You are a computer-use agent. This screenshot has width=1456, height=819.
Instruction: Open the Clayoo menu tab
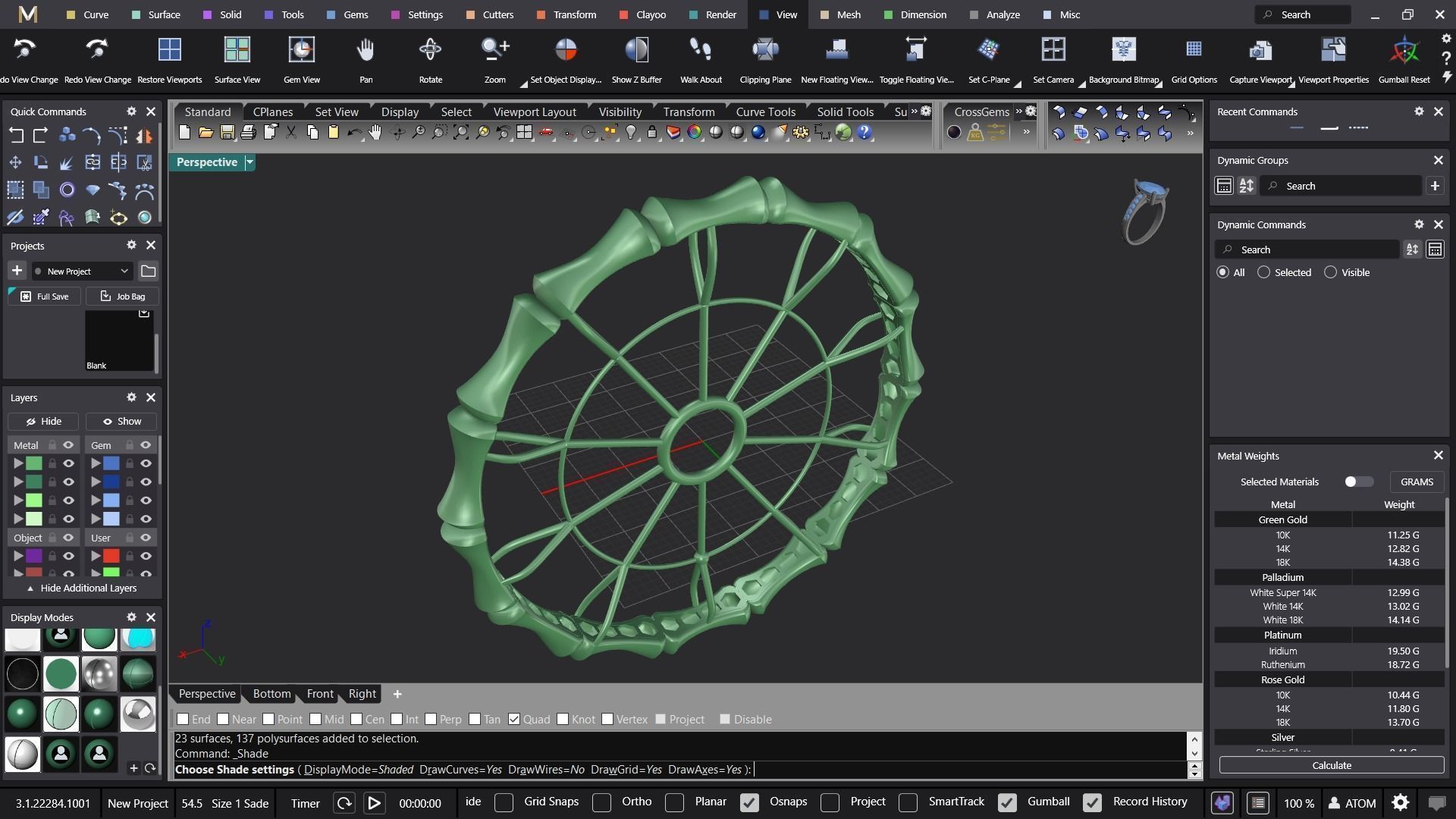point(643,14)
